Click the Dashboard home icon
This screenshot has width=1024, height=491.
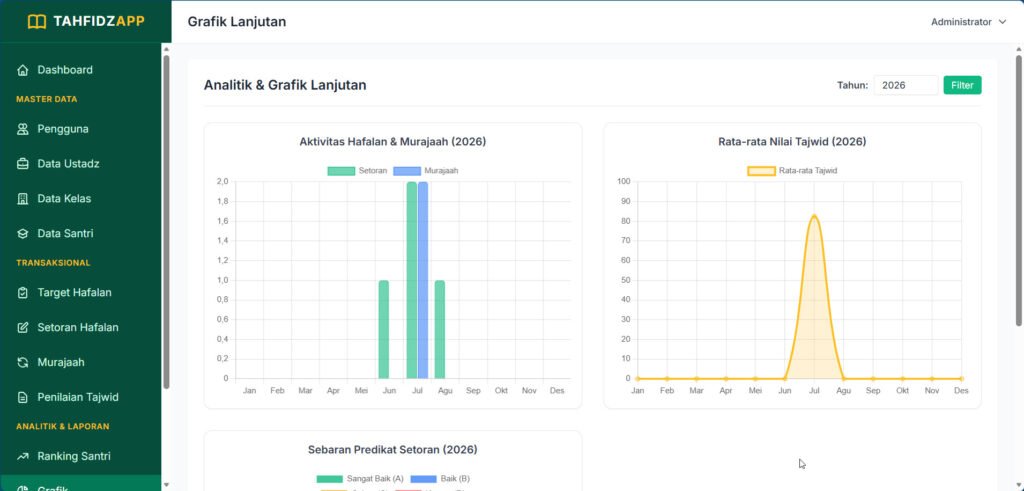click(x=23, y=70)
